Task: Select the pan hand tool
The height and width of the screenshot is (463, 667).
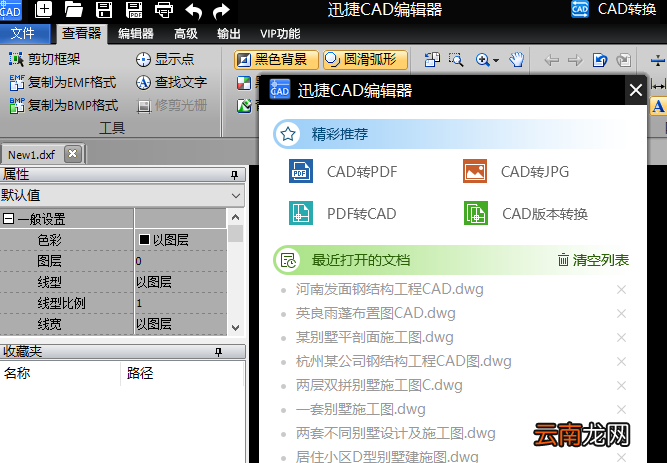Action: point(517,60)
